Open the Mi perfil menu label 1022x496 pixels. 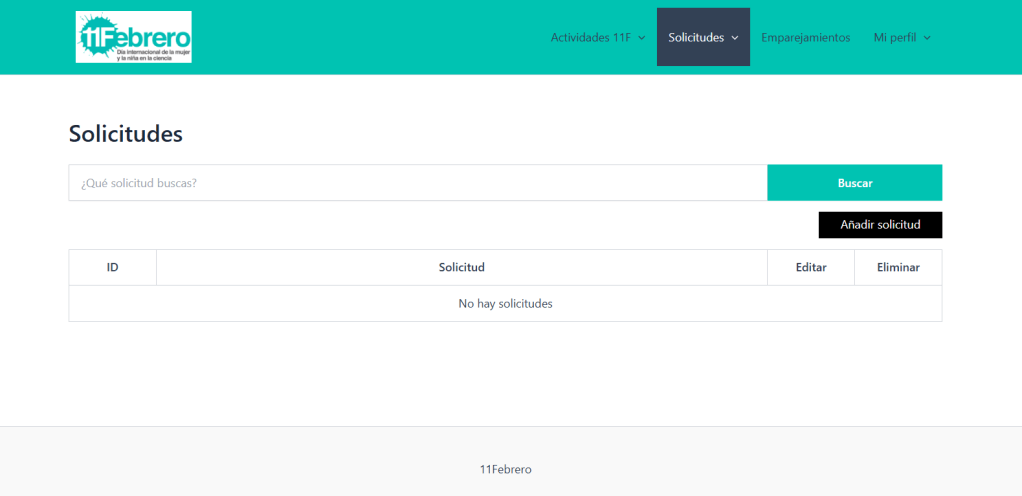pyautogui.click(x=895, y=38)
